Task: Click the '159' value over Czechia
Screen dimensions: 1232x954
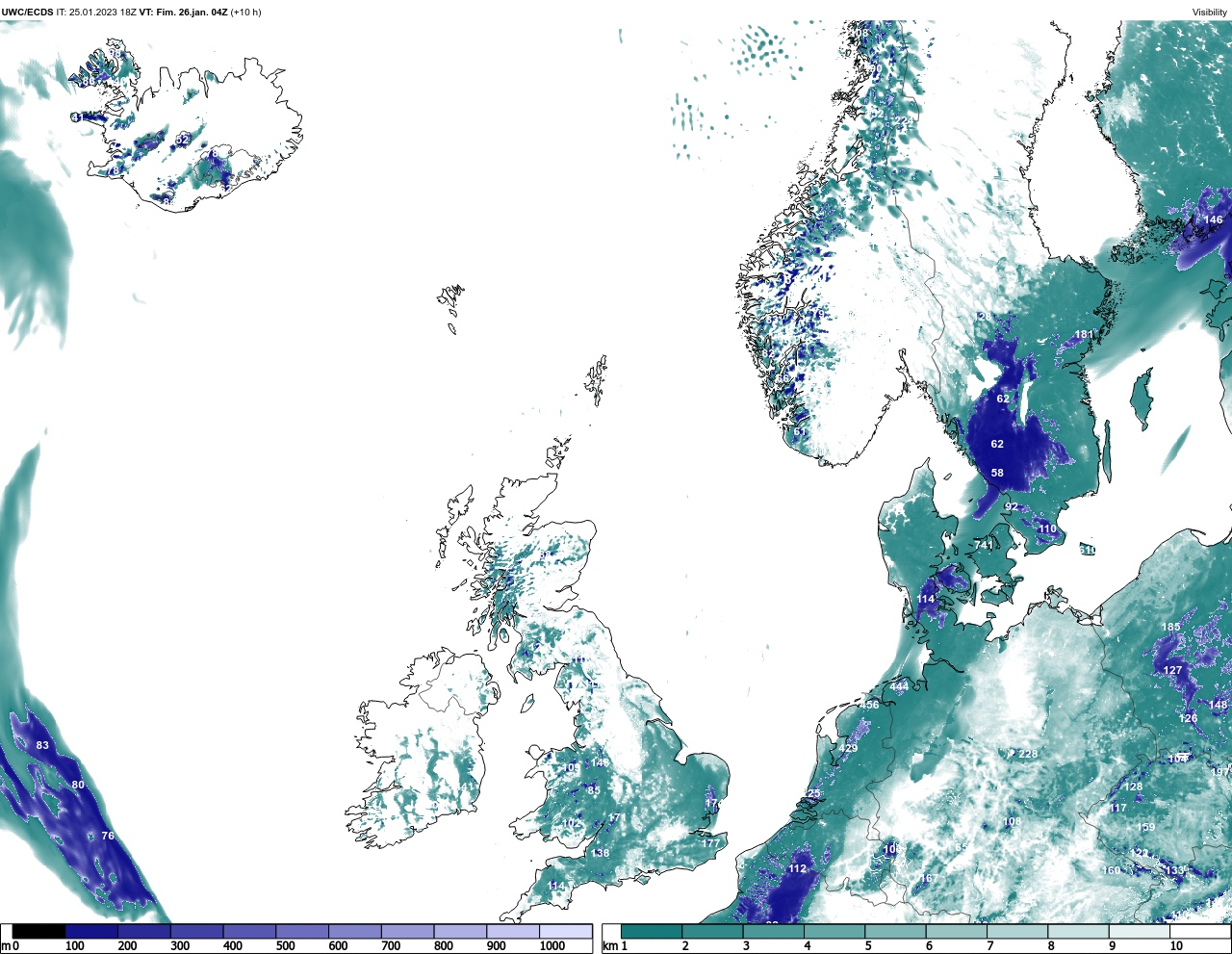Action: click(x=1145, y=828)
